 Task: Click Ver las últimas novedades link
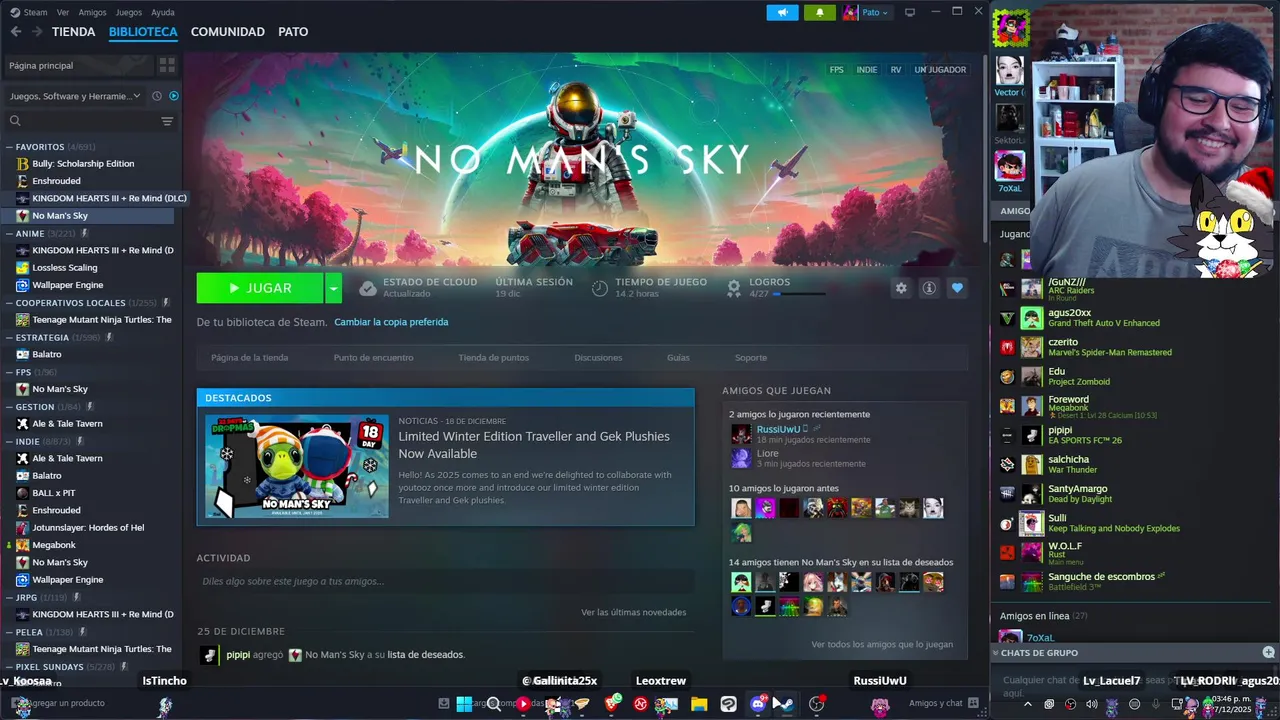[x=633, y=612]
